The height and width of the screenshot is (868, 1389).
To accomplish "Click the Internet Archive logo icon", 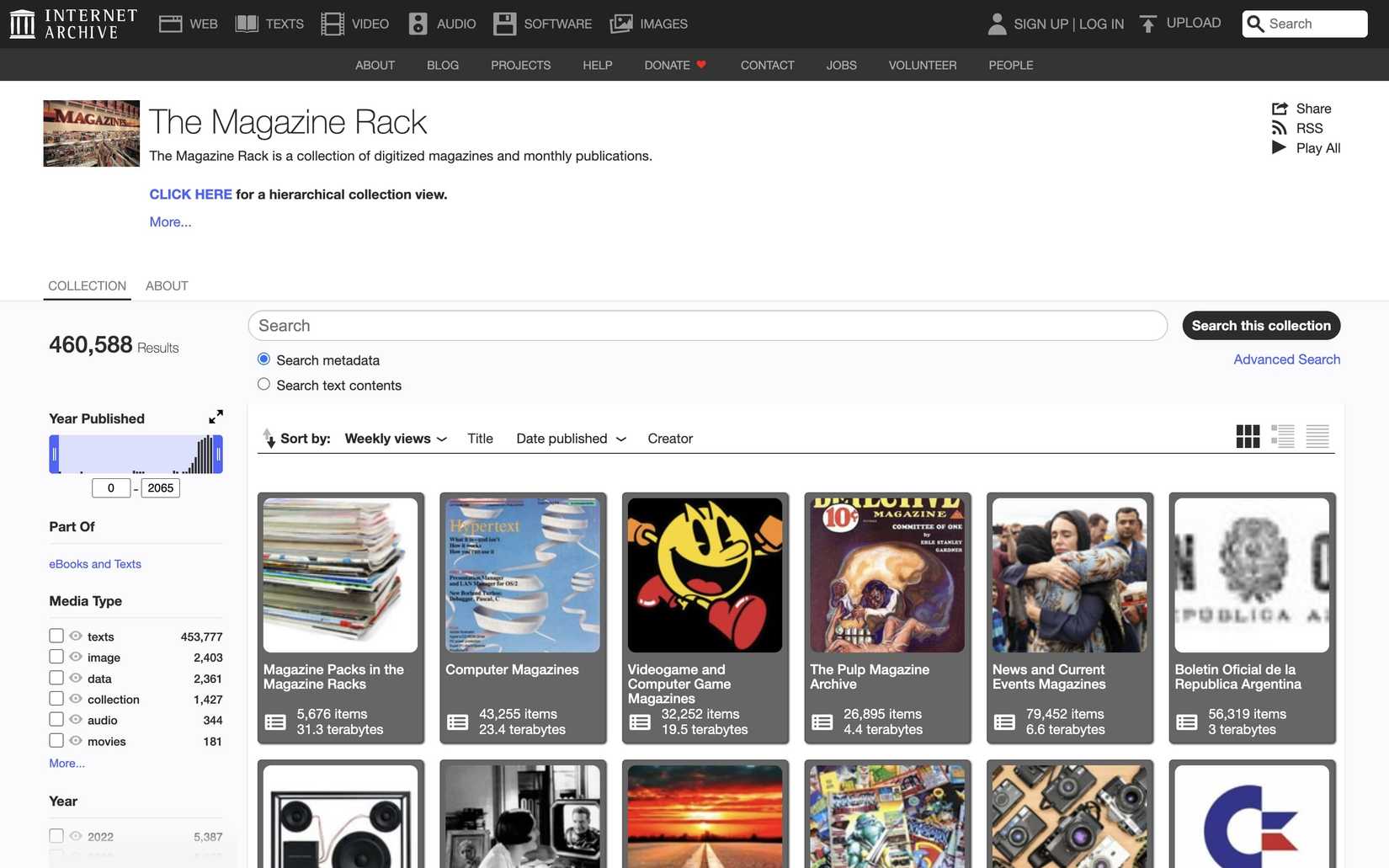I will [x=23, y=24].
